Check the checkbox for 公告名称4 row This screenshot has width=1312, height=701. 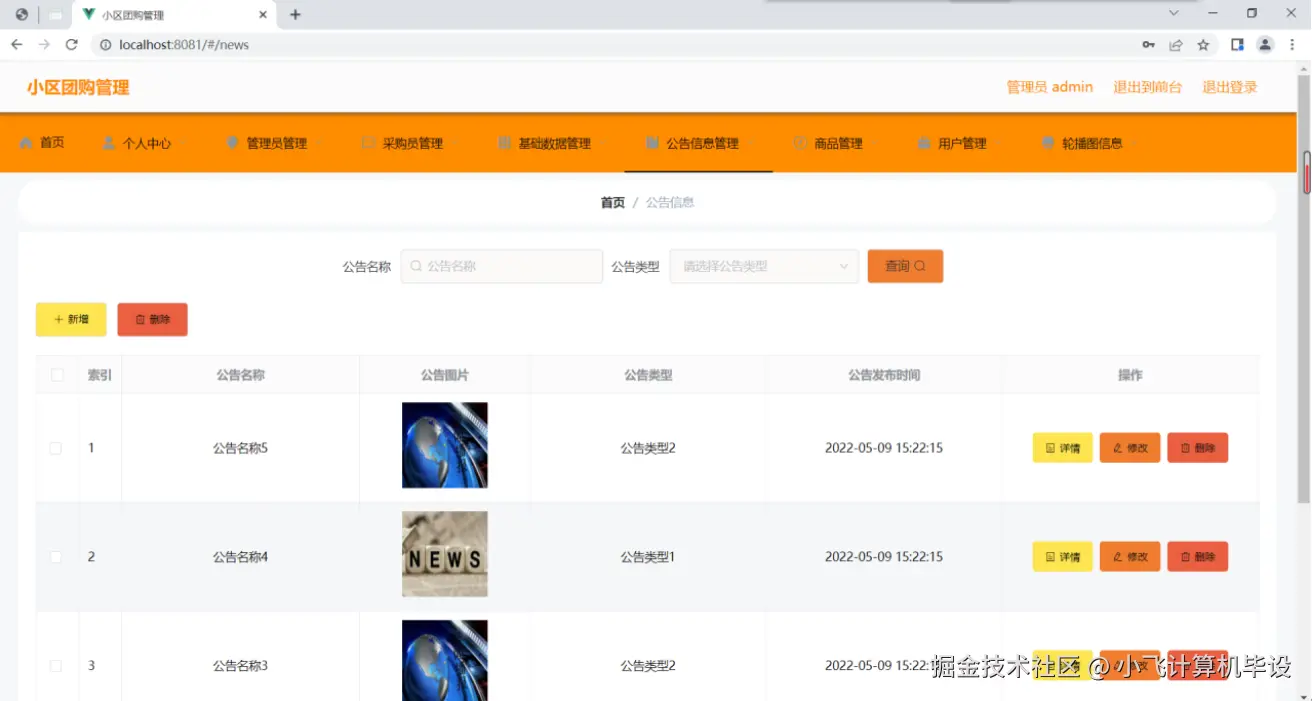pos(56,556)
